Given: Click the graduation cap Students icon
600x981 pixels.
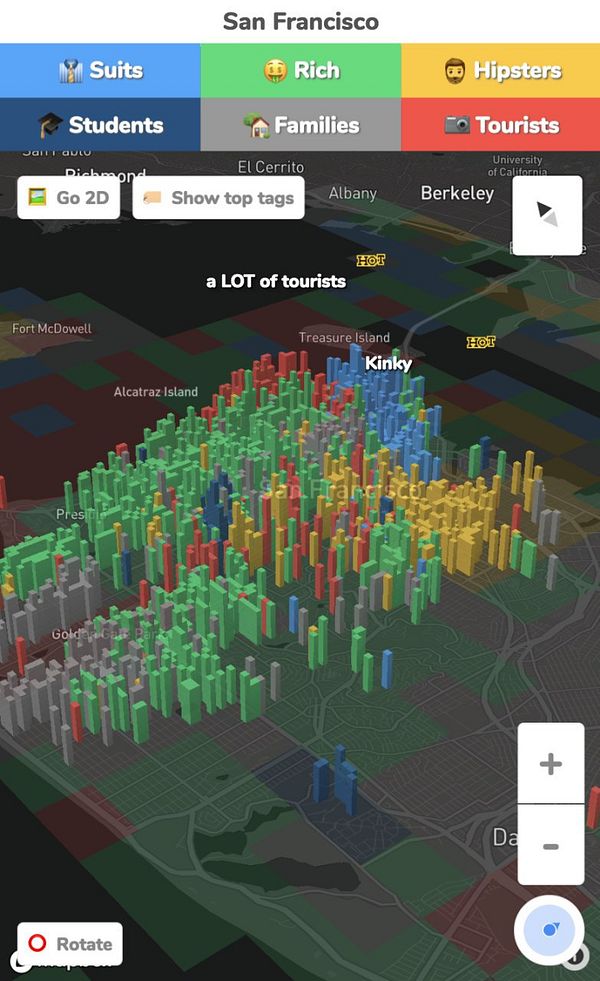Looking at the screenshot, I should pyautogui.click(x=50, y=125).
